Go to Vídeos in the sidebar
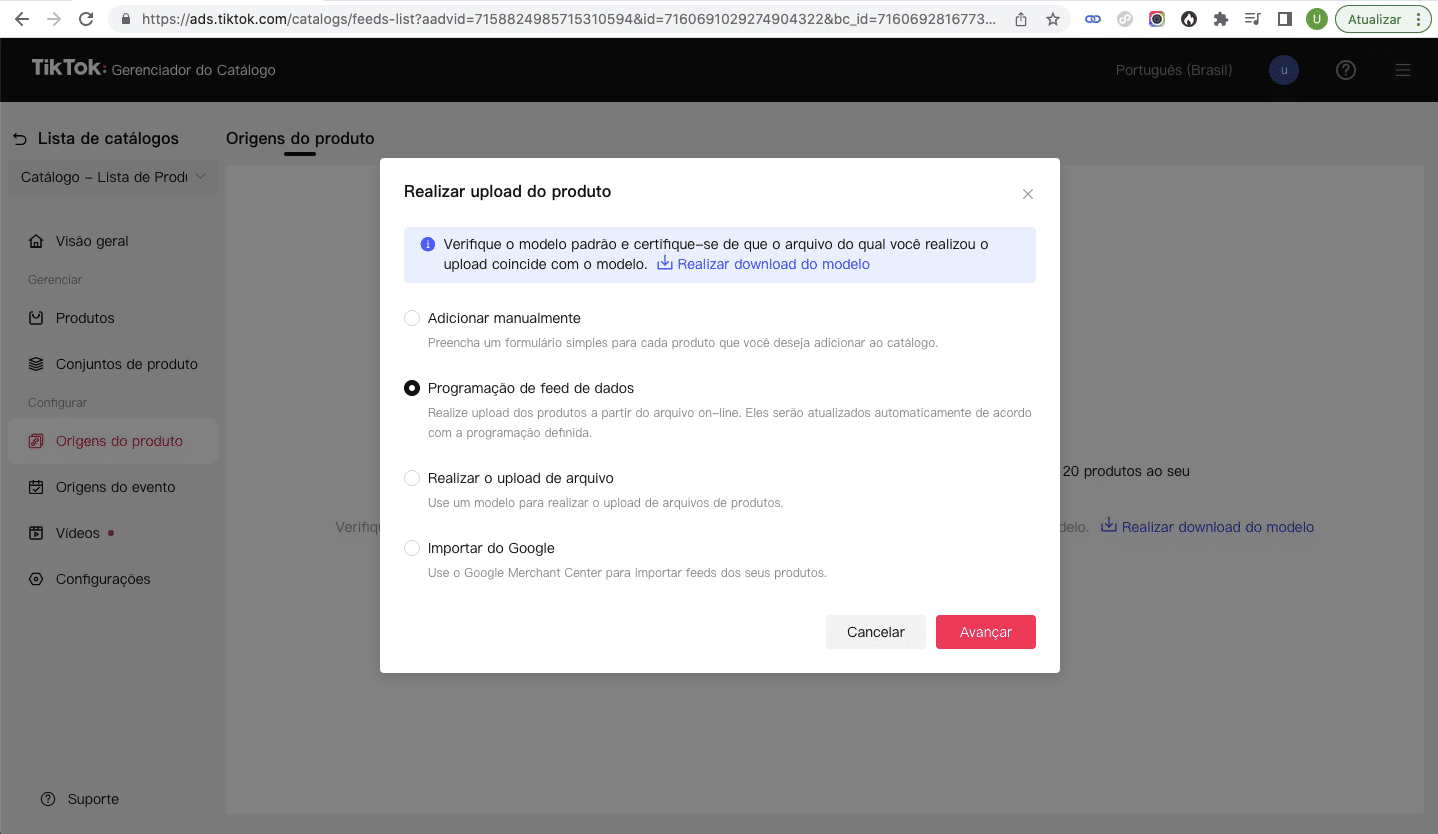 113,533
